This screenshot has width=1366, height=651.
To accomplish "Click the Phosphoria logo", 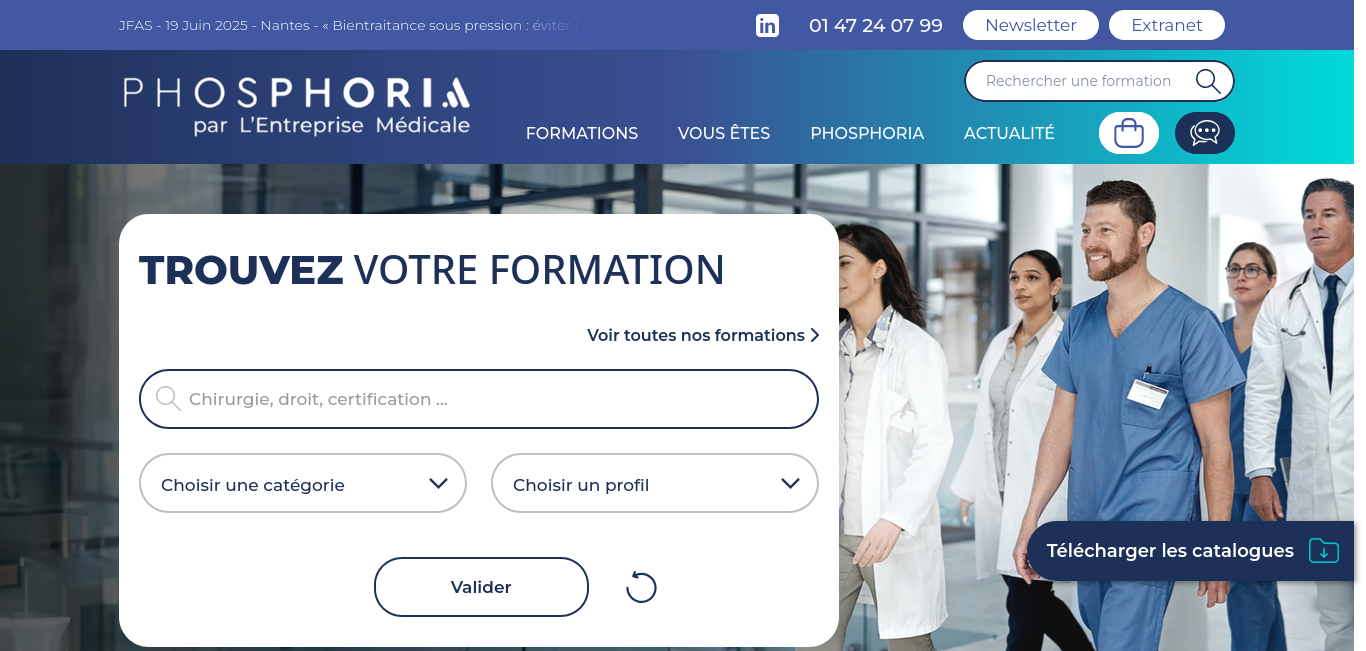I will pyautogui.click(x=297, y=105).
